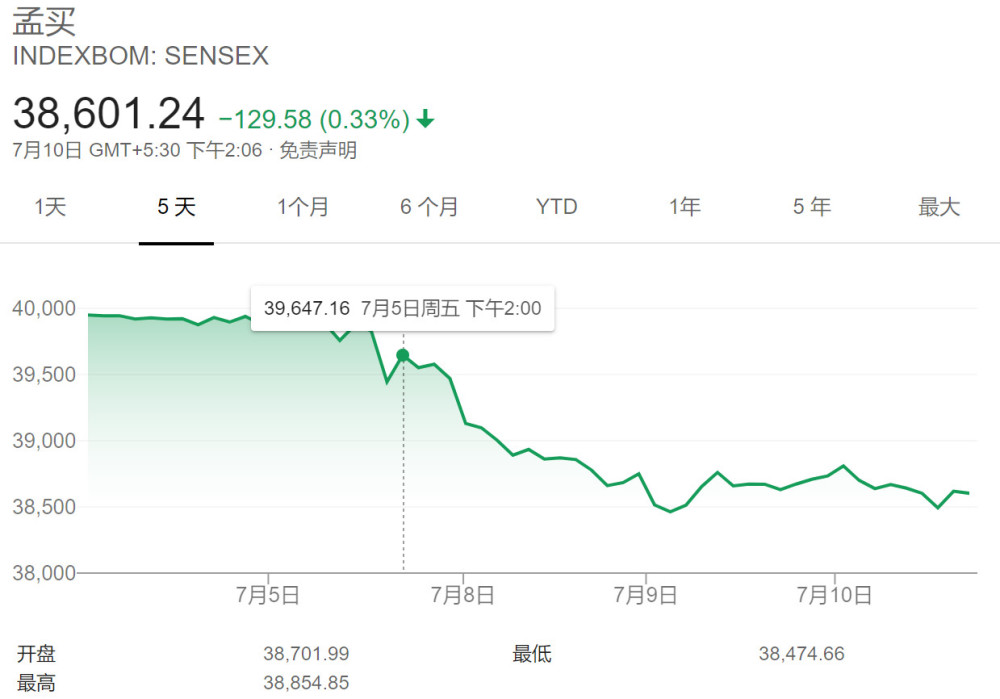
Task: Open the 免责声明 disclaimer link
Action: pyautogui.click(x=318, y=151)
